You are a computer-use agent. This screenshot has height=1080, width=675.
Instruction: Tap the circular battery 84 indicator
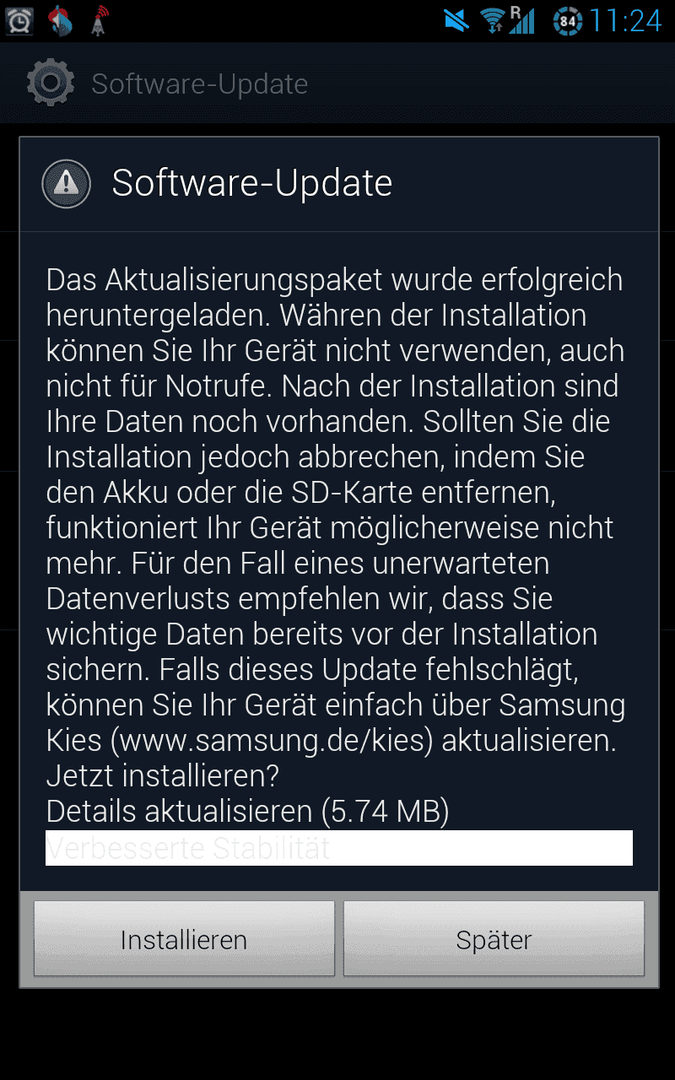[568, 21]
